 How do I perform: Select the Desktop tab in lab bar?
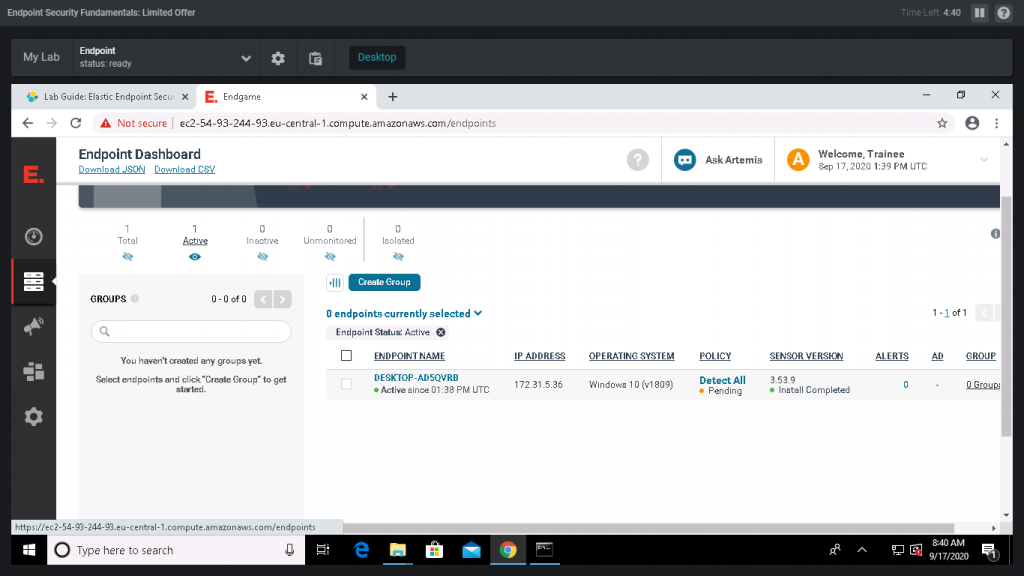point(377,57)
